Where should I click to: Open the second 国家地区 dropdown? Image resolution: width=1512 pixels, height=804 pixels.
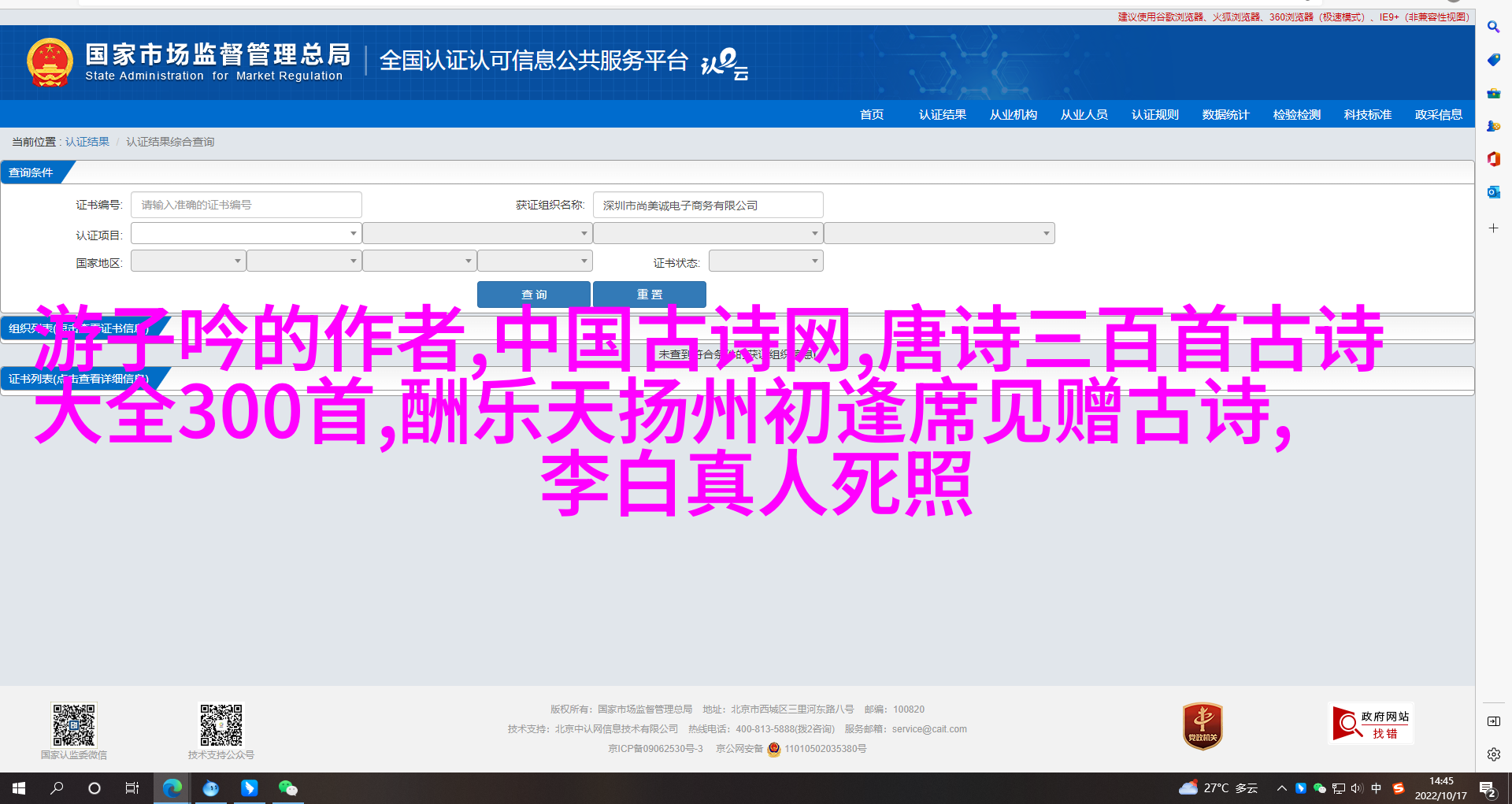pos(304,261)
